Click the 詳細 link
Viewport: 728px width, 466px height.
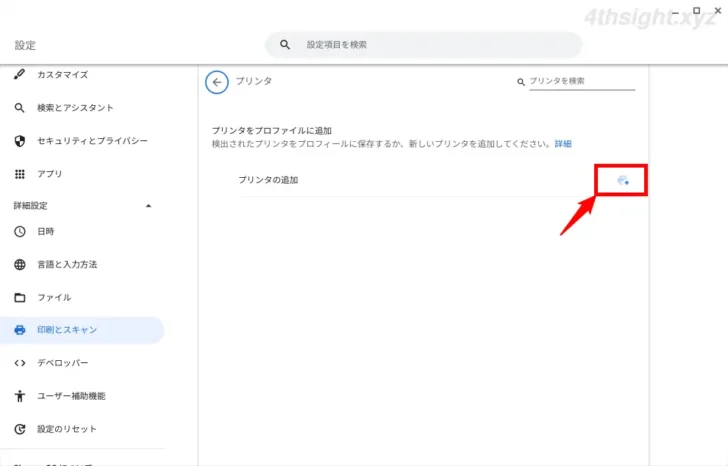pyautogui.click(x=563, y=144)
